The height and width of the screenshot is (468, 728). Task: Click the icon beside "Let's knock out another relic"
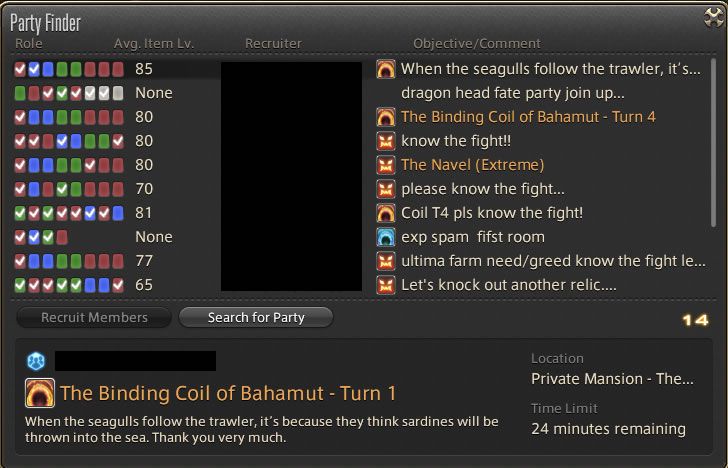click(386, 285)
